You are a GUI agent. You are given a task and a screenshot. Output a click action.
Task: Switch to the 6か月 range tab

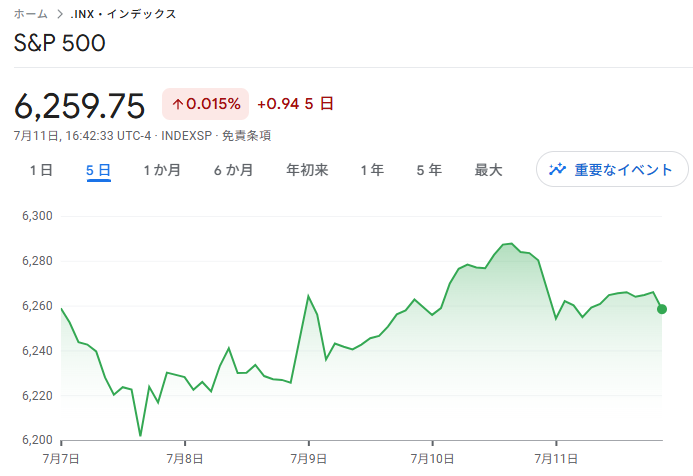234,170
